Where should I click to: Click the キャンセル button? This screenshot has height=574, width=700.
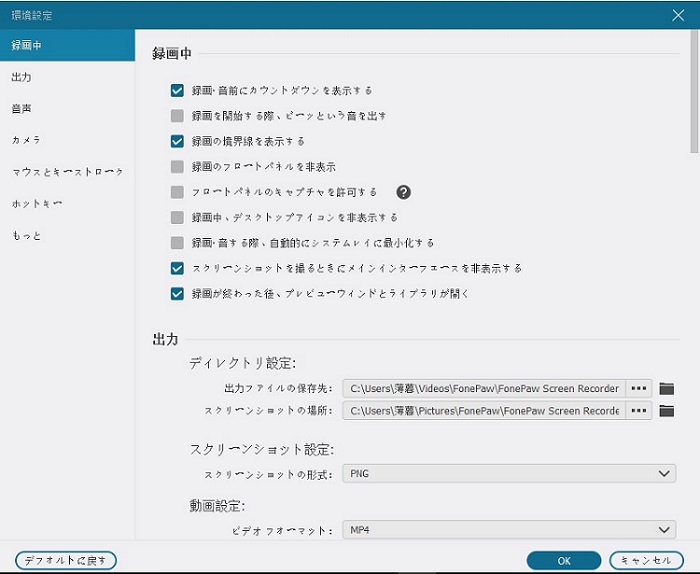[646, 560]
